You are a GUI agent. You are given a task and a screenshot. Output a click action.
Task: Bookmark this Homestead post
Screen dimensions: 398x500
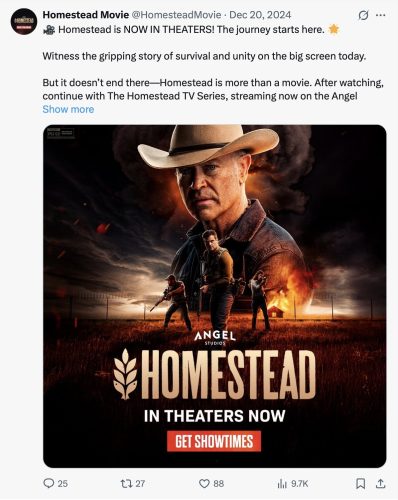[361, 483]
